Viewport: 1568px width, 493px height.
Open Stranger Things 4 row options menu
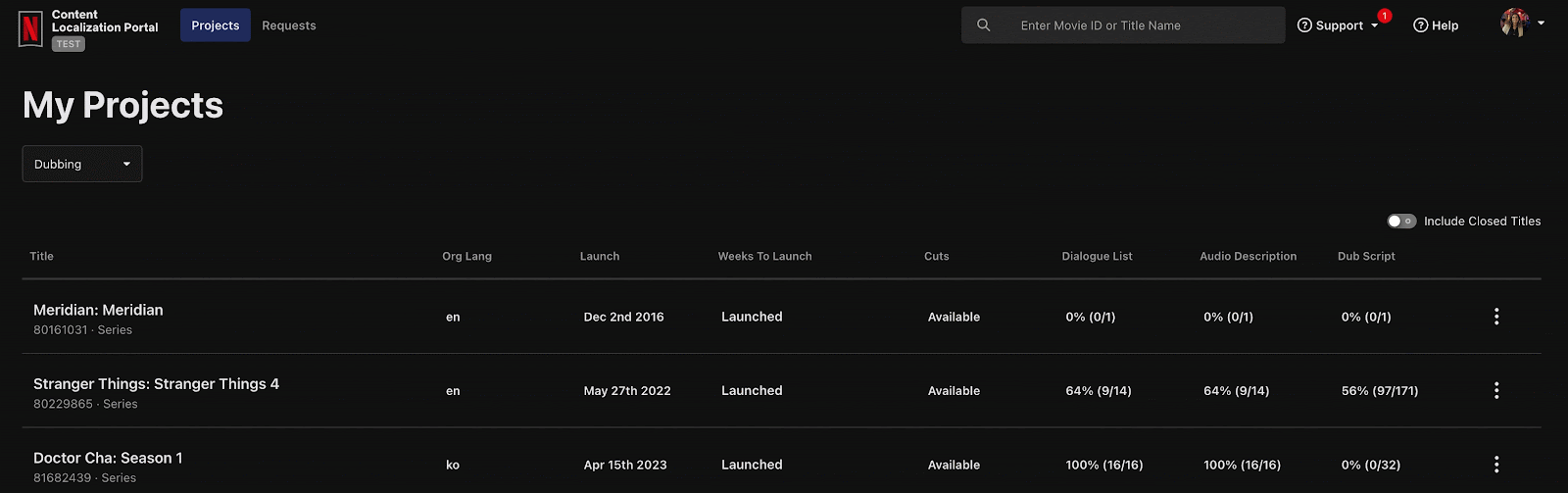click(x=1496, y=390)
